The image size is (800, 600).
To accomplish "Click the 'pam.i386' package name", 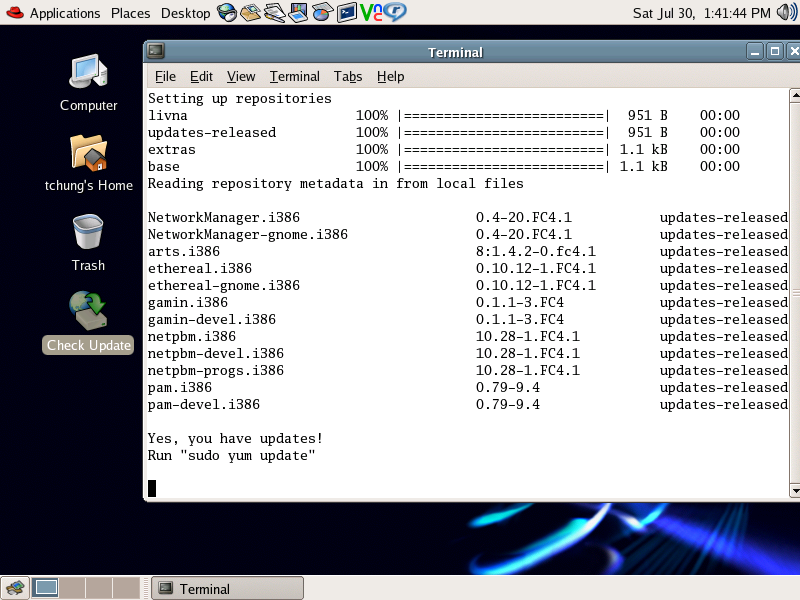I will pos(180,387).
